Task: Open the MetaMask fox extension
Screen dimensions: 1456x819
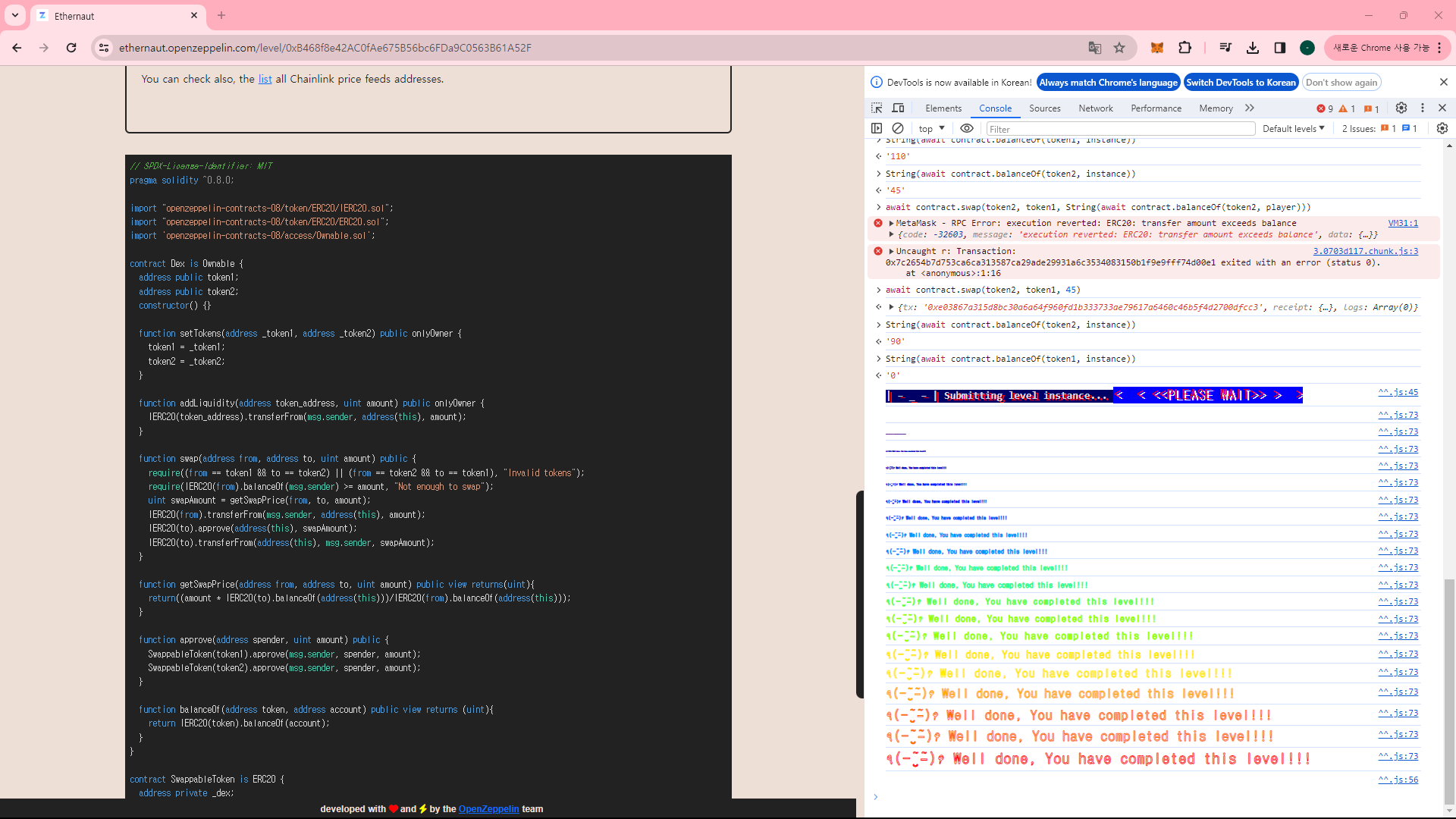Action: tap(1157, 48)
